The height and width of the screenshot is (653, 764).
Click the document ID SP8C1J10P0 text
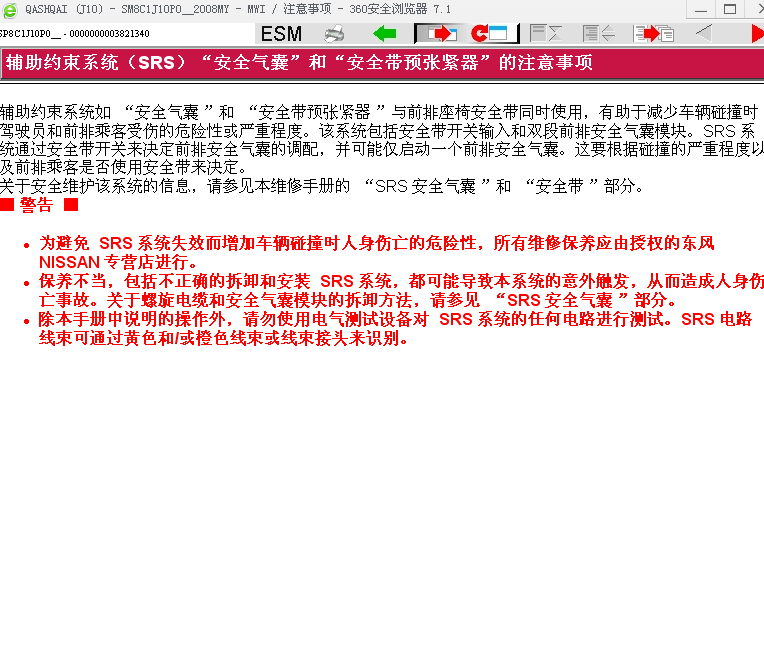(x=75, y=34)
